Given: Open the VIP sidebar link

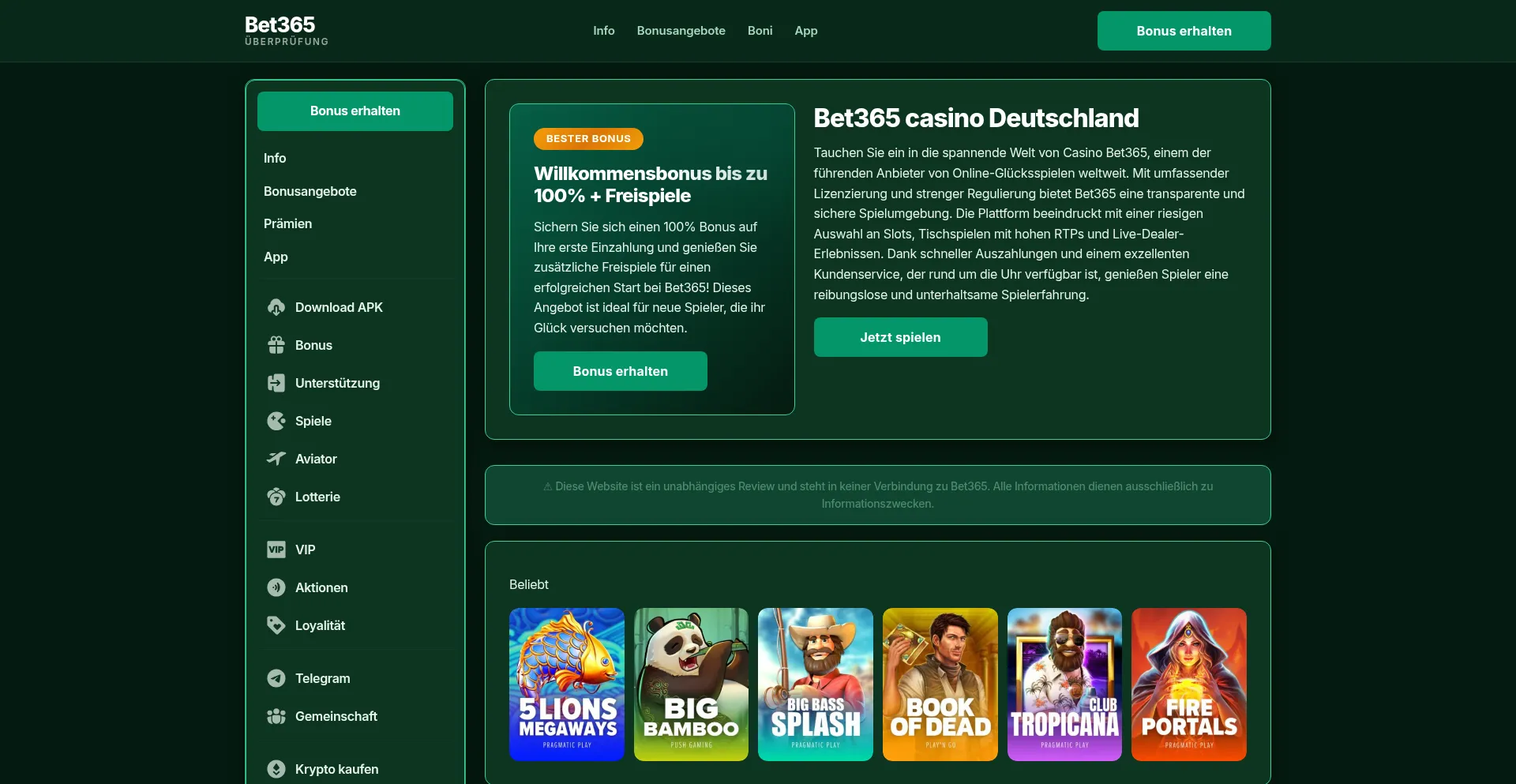Looking at the screenshot, I should tap(355, 550).
